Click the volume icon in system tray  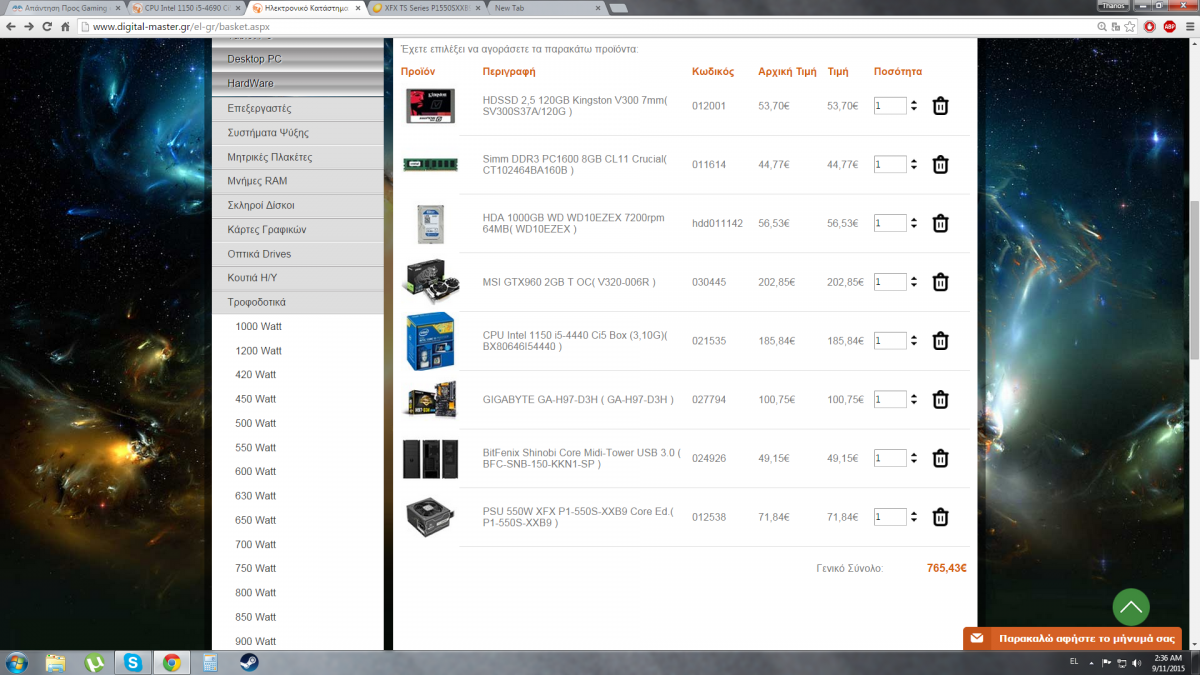(x=1137, y=662)
